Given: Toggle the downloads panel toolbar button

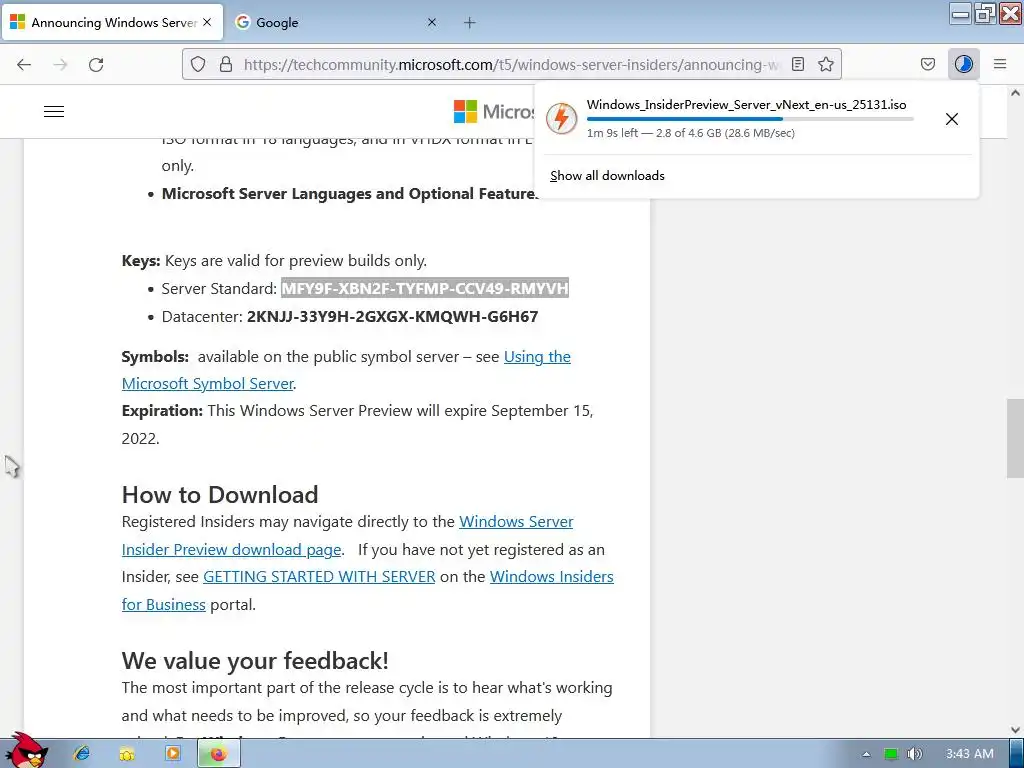Looking at the screenshot, I should (x=963, y=64).
